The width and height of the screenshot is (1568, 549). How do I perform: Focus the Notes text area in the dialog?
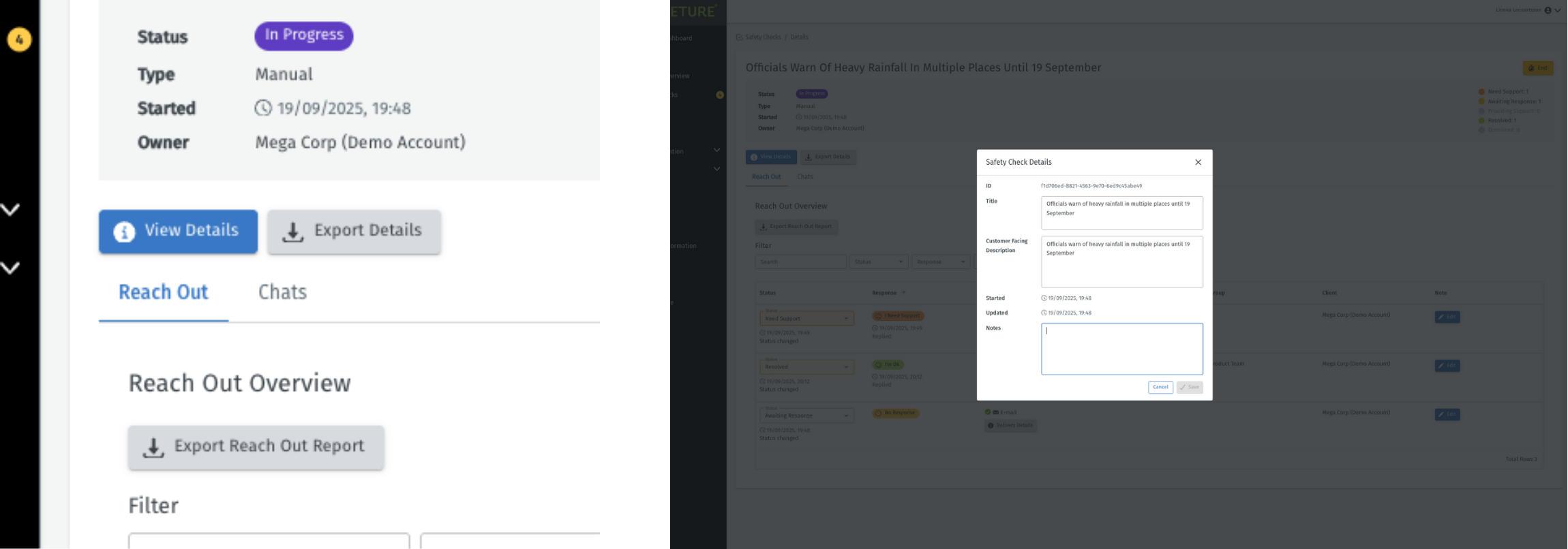pos(1121,349)
